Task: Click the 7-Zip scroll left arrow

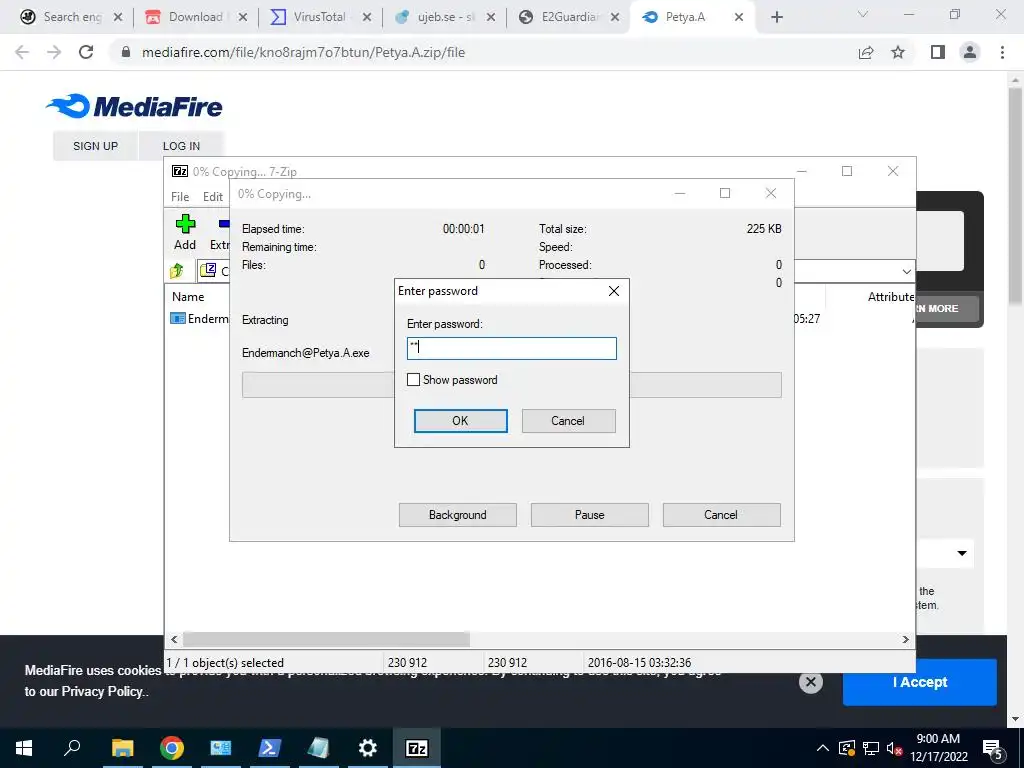Action: click(174, 639)
